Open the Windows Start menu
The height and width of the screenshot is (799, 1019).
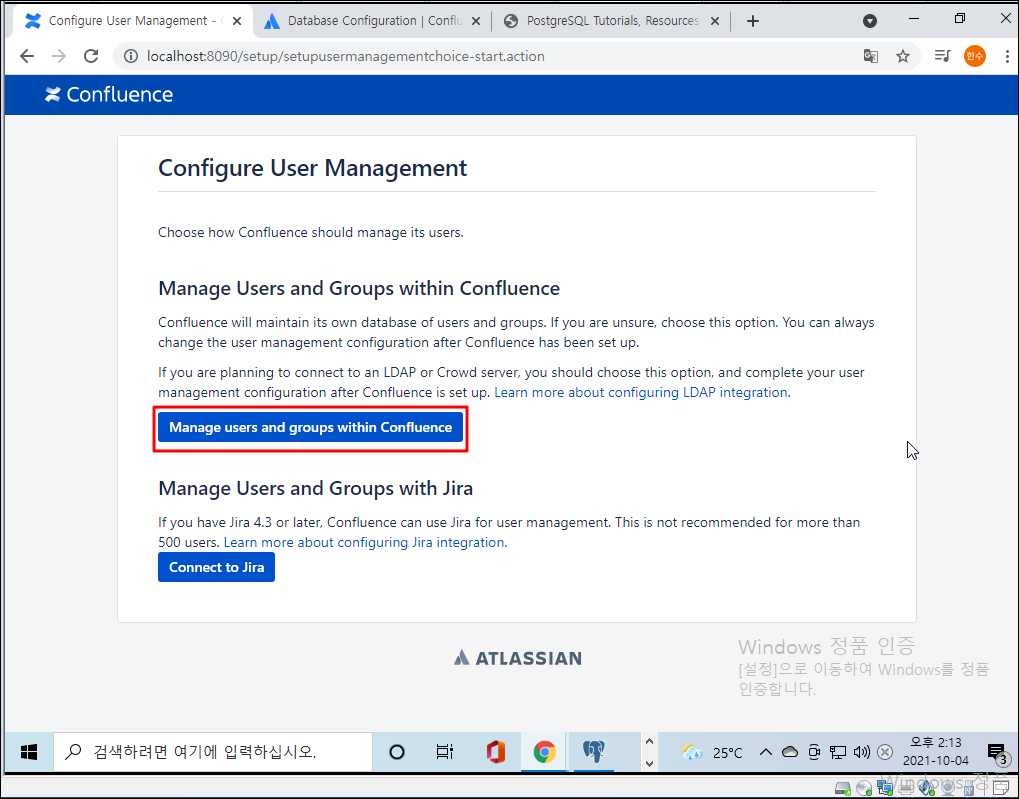(29, 752)
